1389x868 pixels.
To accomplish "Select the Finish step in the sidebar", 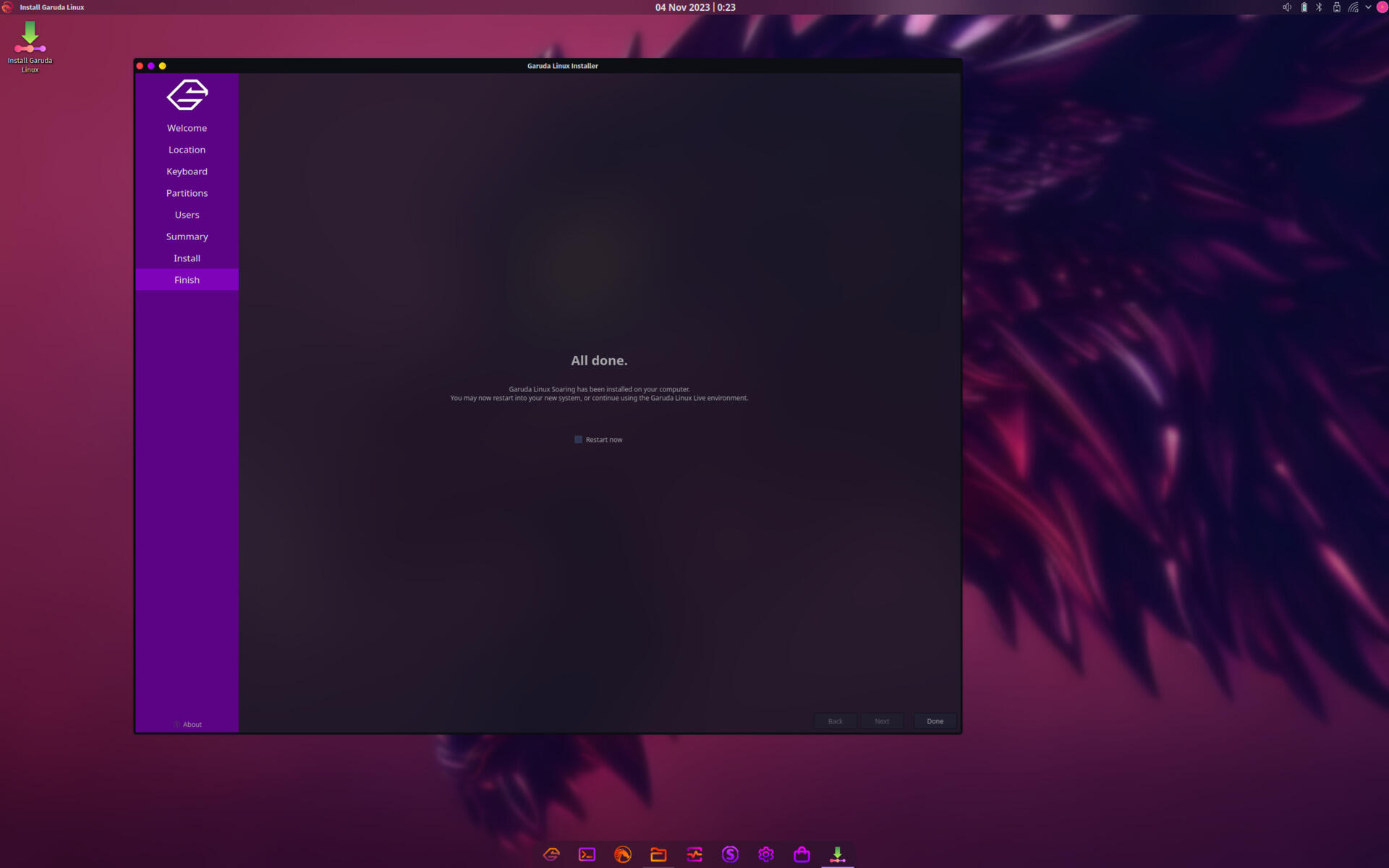I will 187,280.
